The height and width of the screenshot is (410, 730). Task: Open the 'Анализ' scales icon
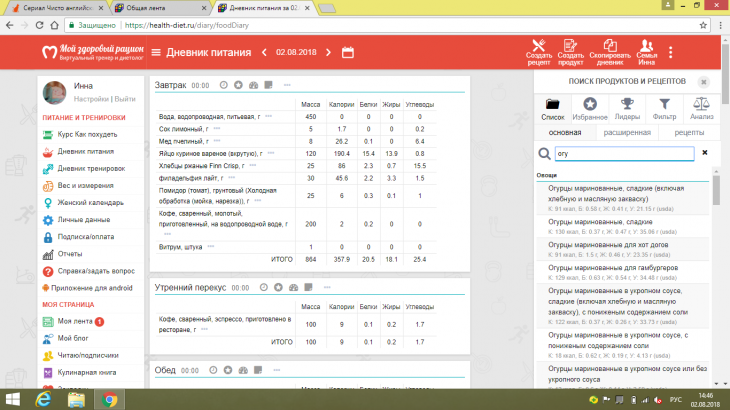[701, 104]
